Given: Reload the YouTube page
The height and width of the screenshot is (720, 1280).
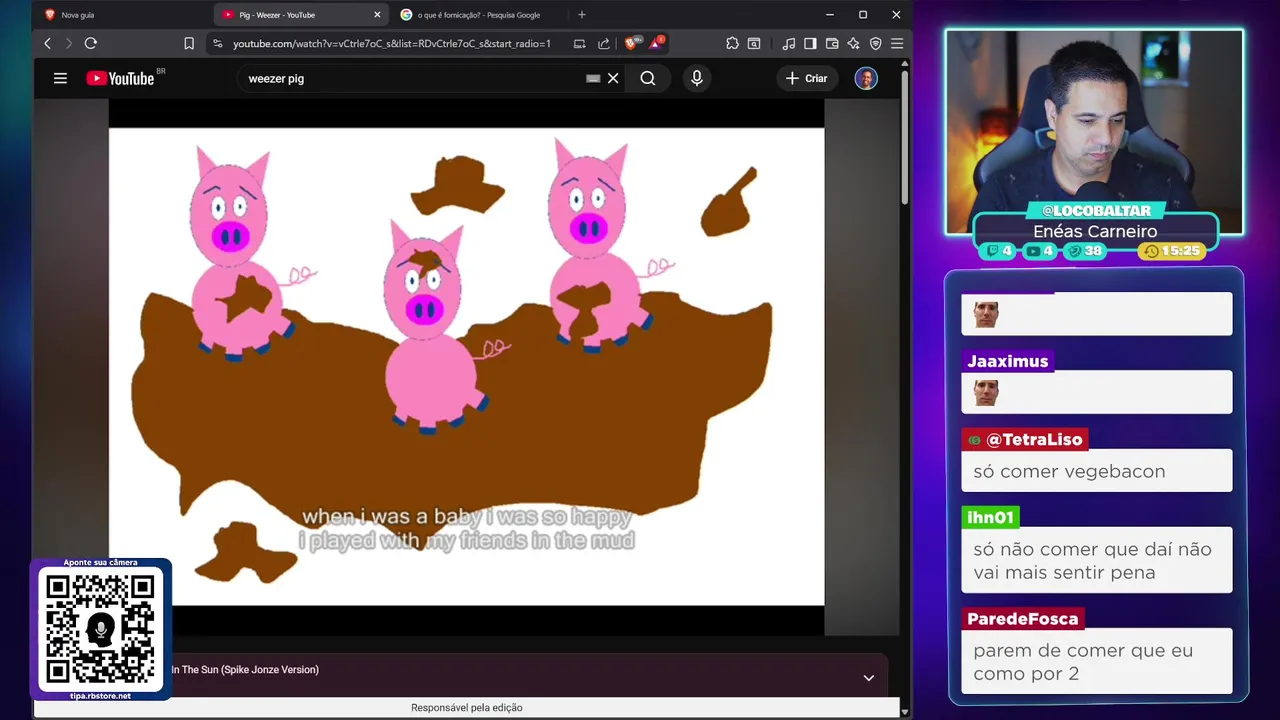Looking at the screenshot, I should tap(90, 44).
